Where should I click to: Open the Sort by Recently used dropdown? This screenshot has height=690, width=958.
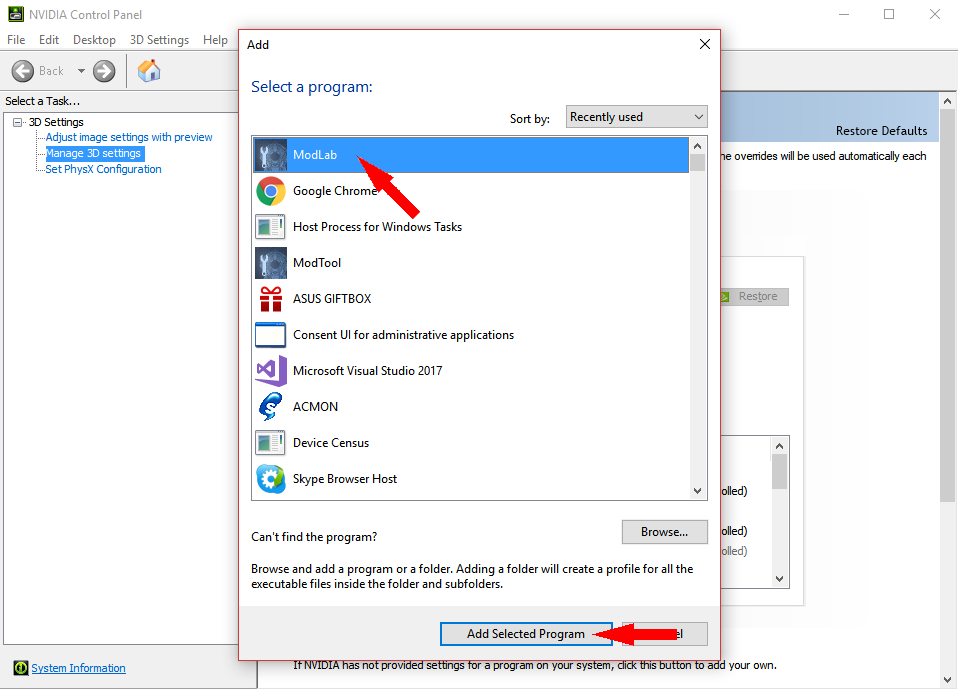coord(637,117)
